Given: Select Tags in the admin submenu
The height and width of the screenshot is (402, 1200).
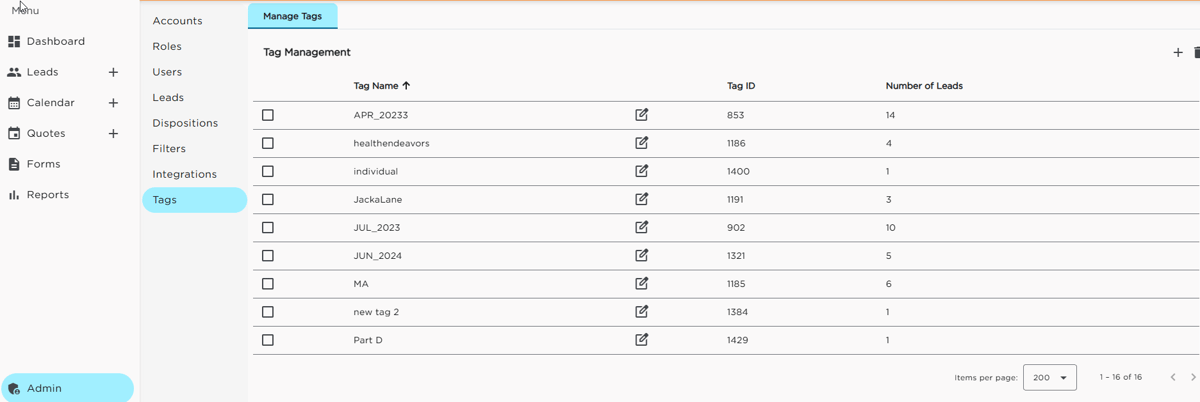Looking at the screenshot, I should tap(194, 200).
